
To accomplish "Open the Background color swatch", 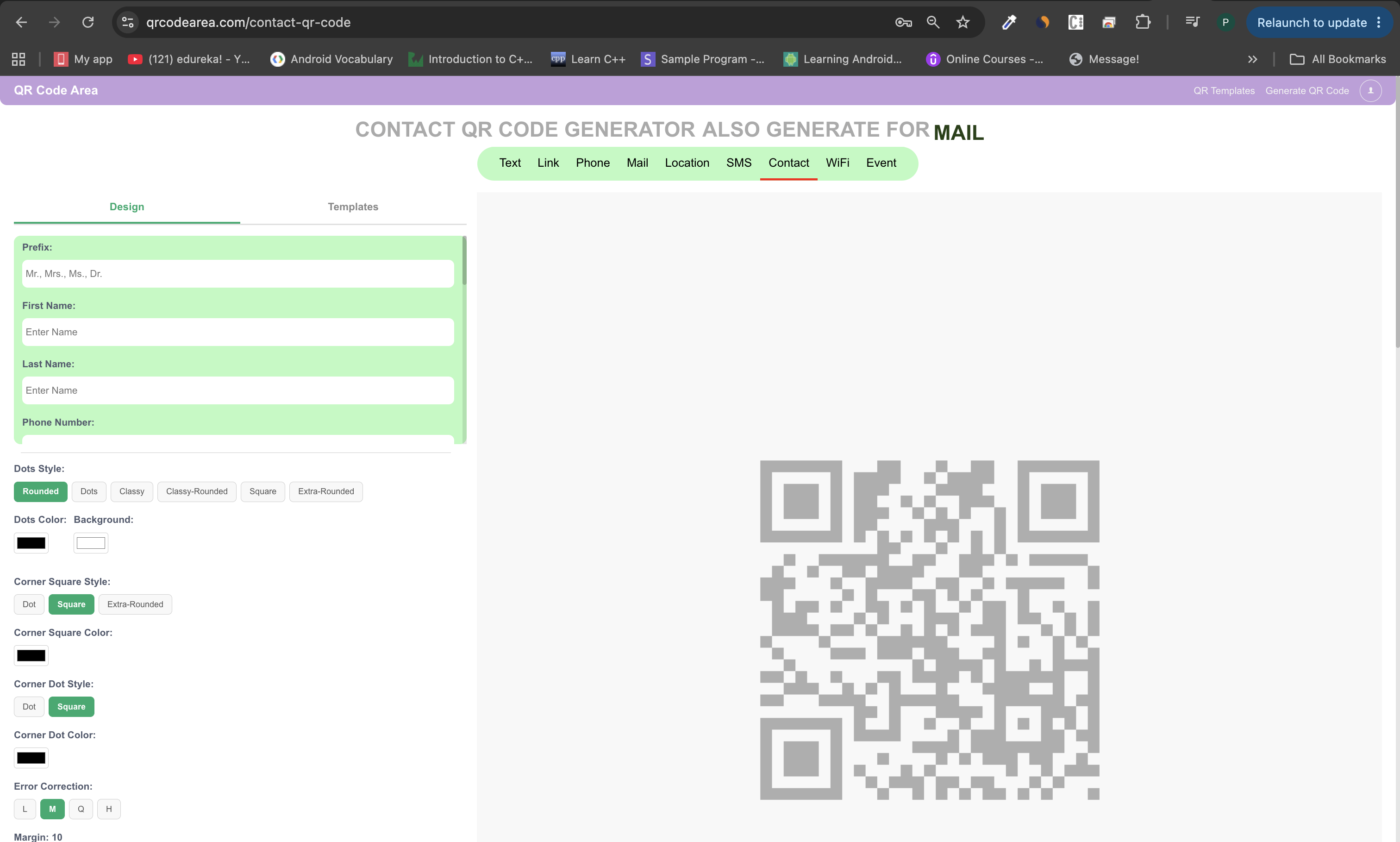I will tap(91, 543).
